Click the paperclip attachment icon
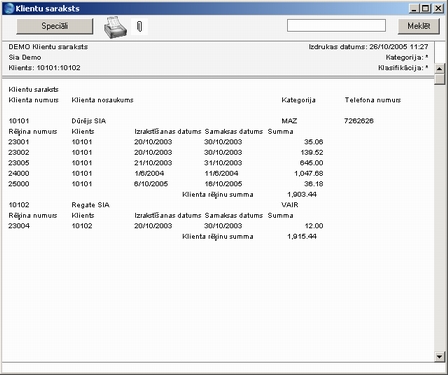Viewport: 448px width, 375px height. coord(140,26)
